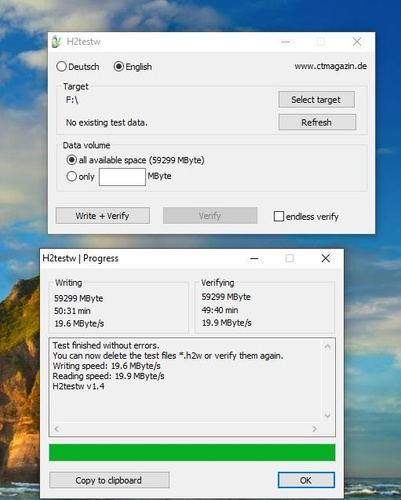
Task: Open the www.ctmagazin.de link
Action: point(330,66)
